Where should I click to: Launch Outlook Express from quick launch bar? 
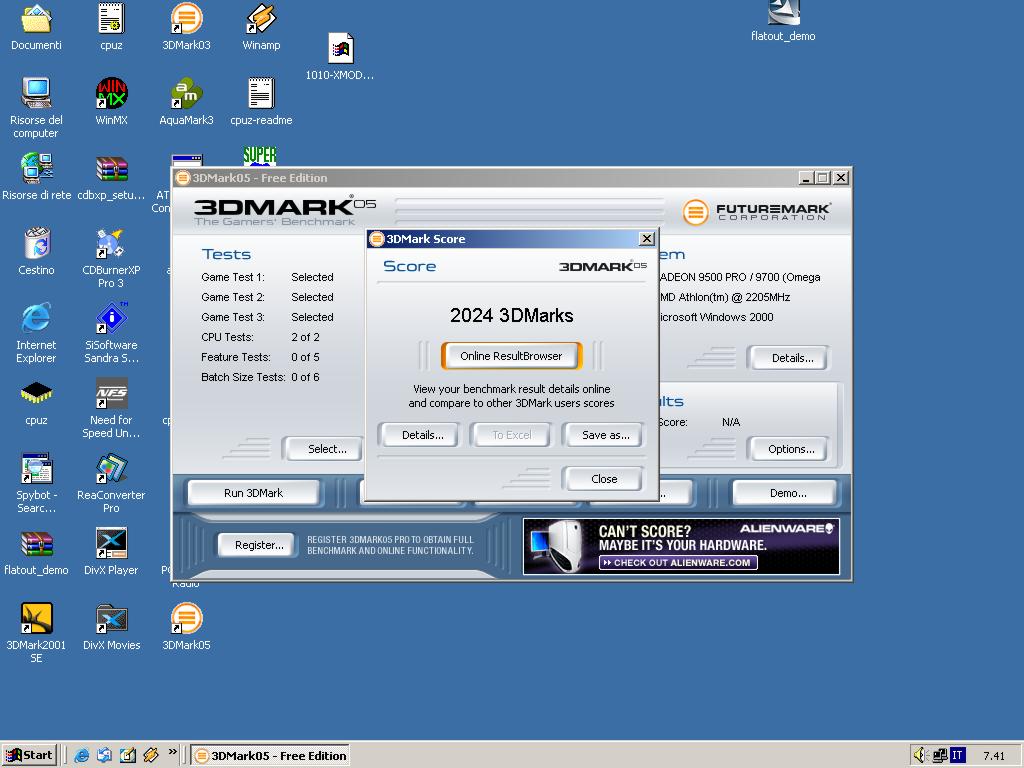[104, 756]
